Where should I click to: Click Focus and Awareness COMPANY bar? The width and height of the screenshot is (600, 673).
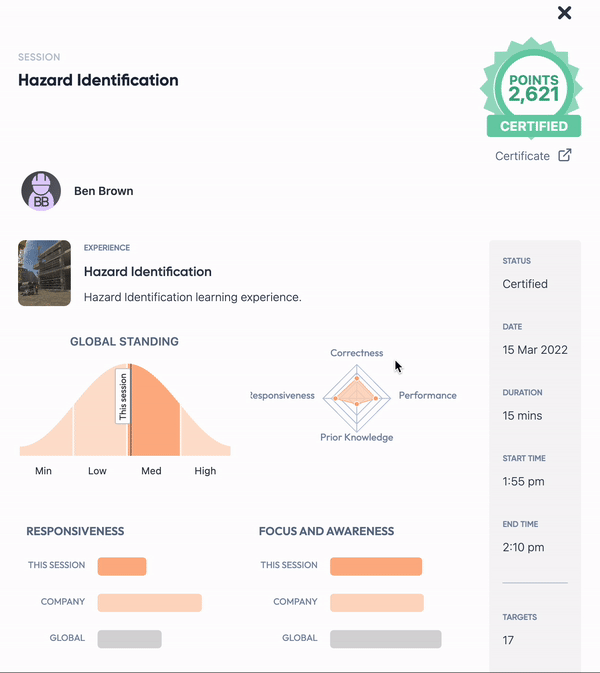377,603
